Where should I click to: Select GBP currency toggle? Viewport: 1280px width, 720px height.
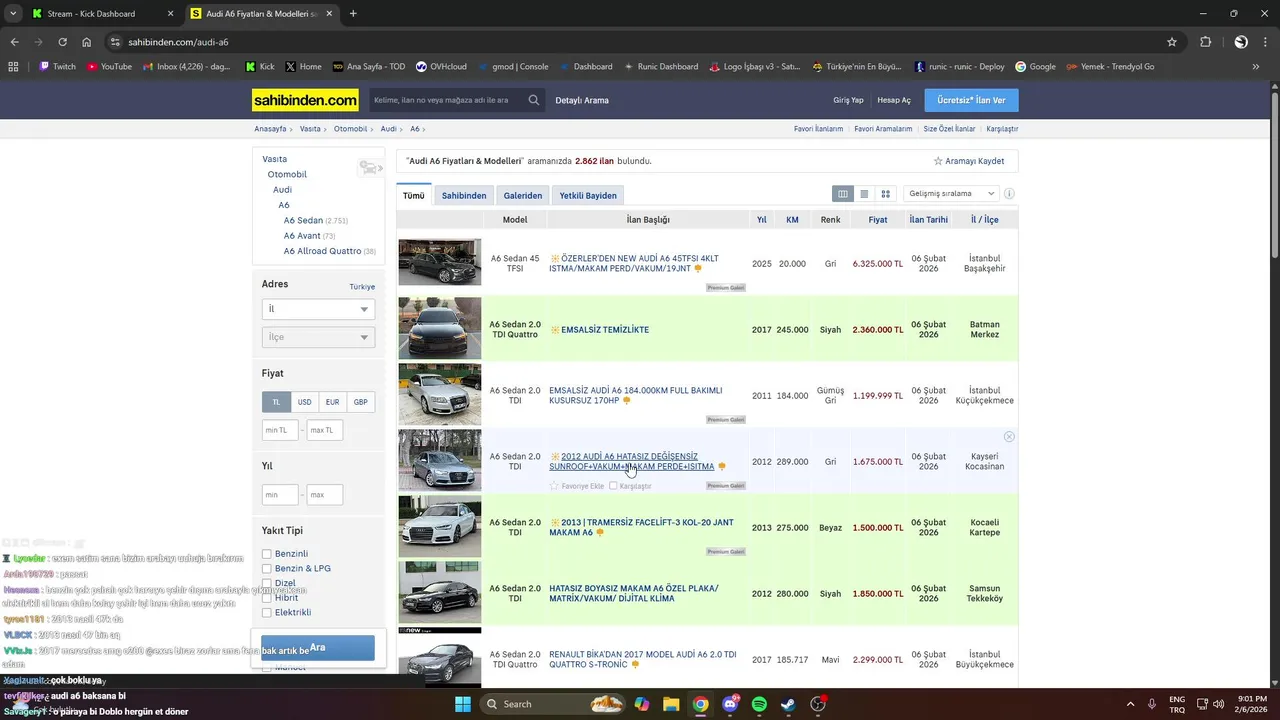tap(360, 402)
